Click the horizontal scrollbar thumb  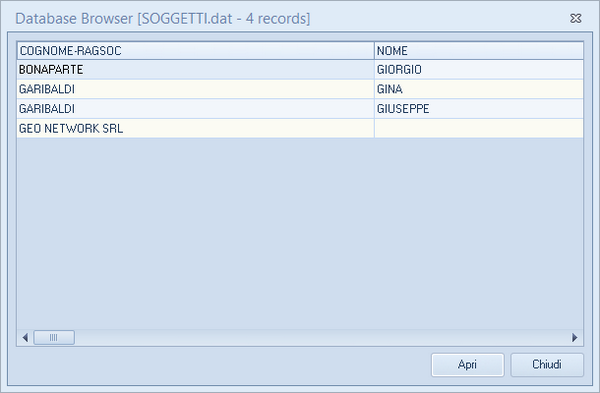coord(54,338)
